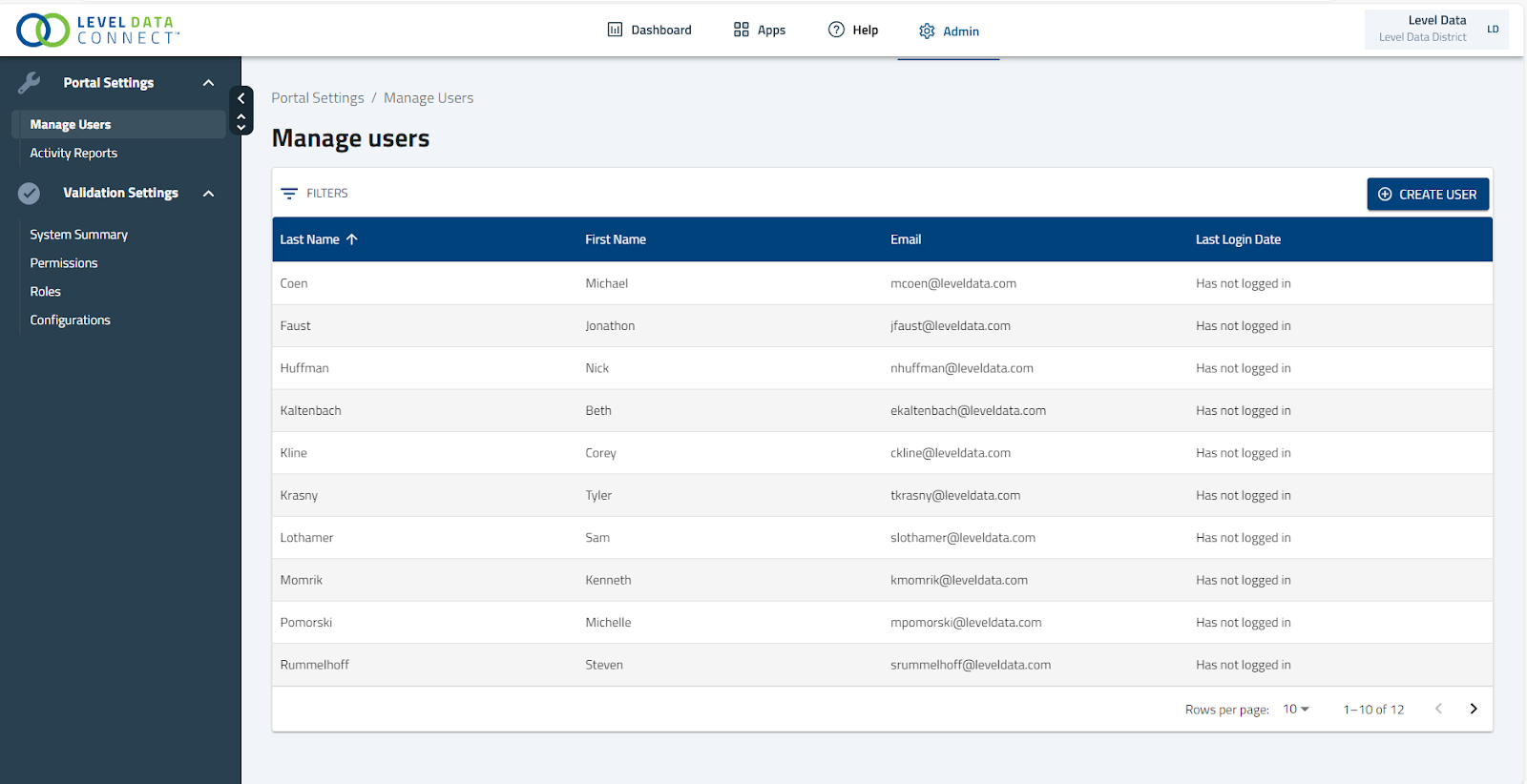Image resolution: width=1527 pixels, height=784 pixels.
Task: Sort by the Last Name column header
Action: tap(309, 239)
